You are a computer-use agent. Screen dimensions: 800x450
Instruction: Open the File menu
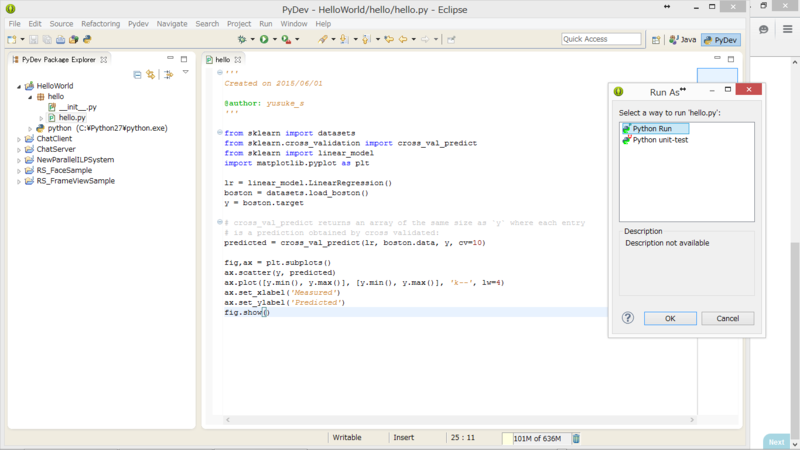point(14,23)
